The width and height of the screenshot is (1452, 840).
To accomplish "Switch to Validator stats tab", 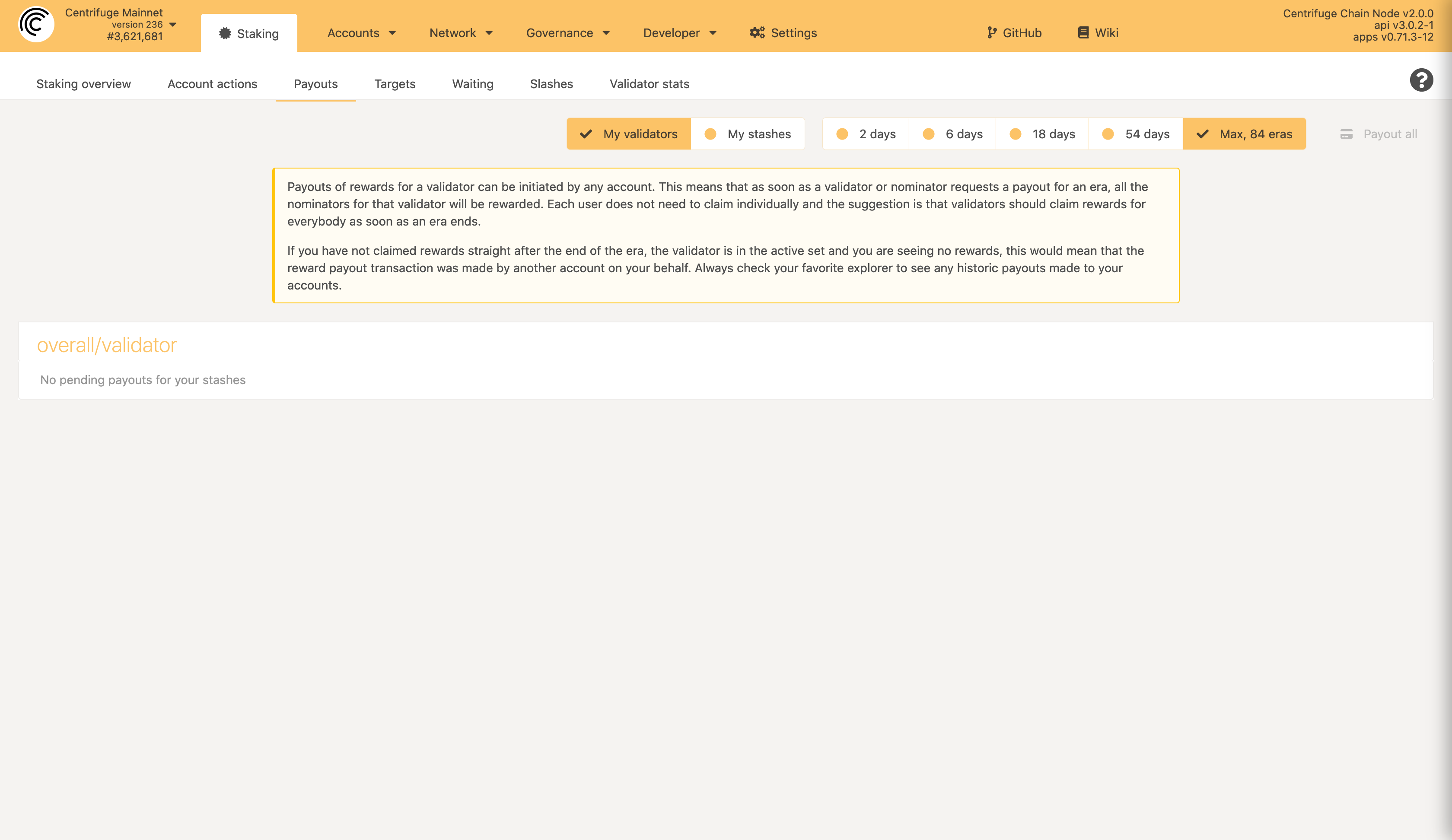I will pos(650,84).
